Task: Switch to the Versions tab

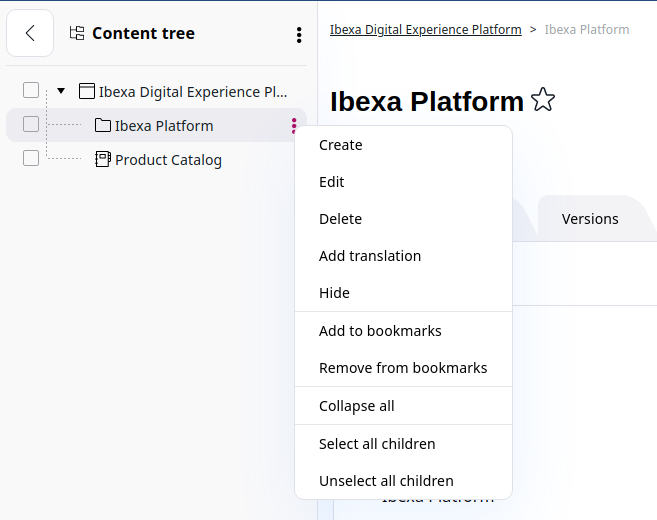Action: coord(590,219)
